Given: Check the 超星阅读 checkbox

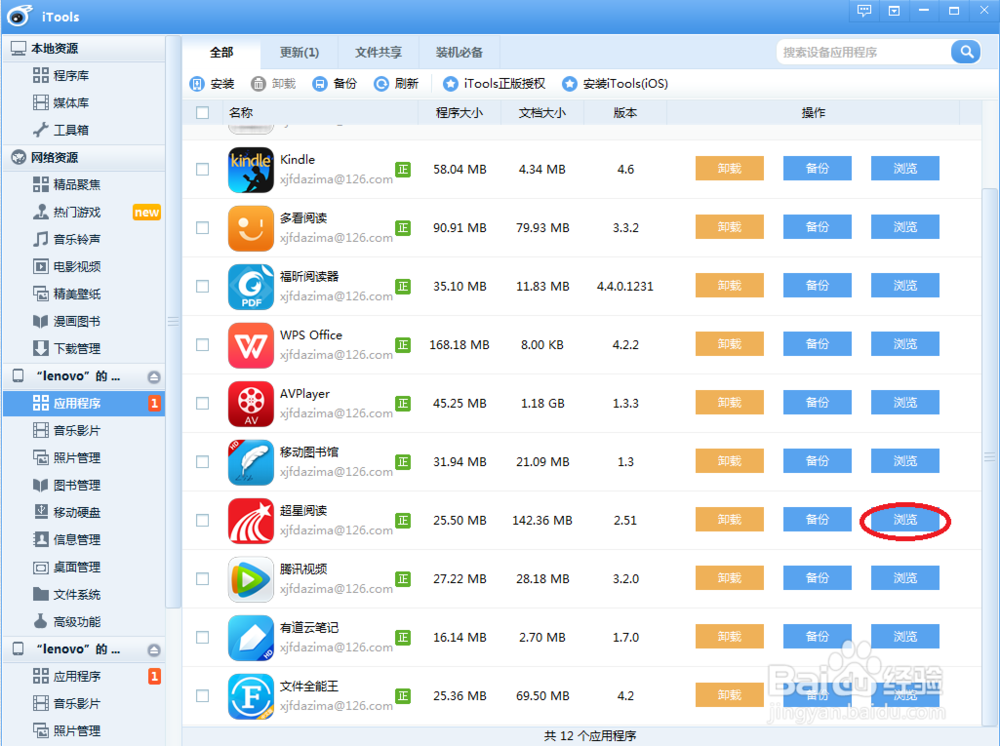Looking at the screenshot, I should pos(203,521).
